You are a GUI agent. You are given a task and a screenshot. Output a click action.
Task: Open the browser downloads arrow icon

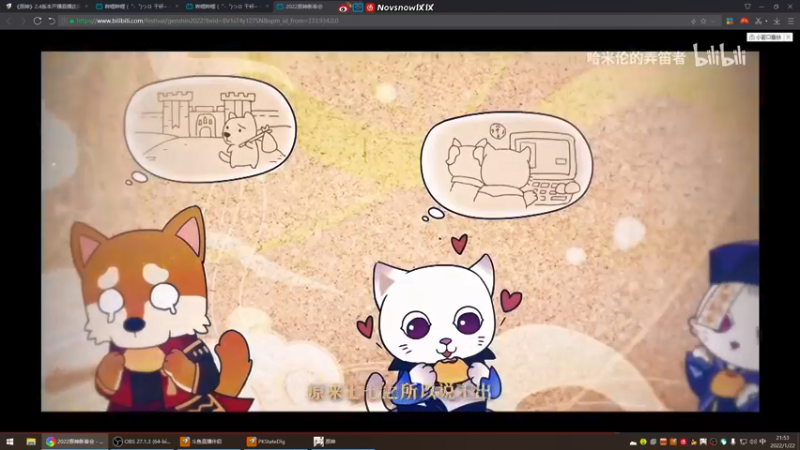pos(777,21)
